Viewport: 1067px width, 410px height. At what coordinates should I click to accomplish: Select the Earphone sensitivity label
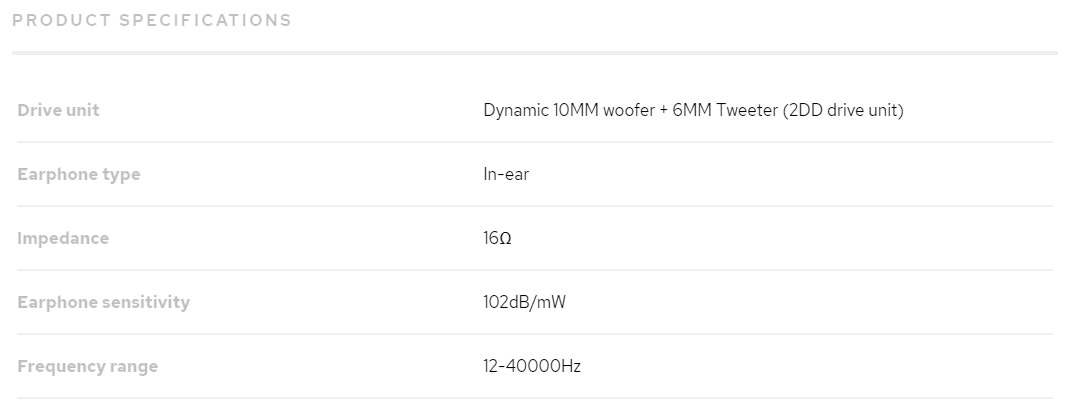point(103,302)
